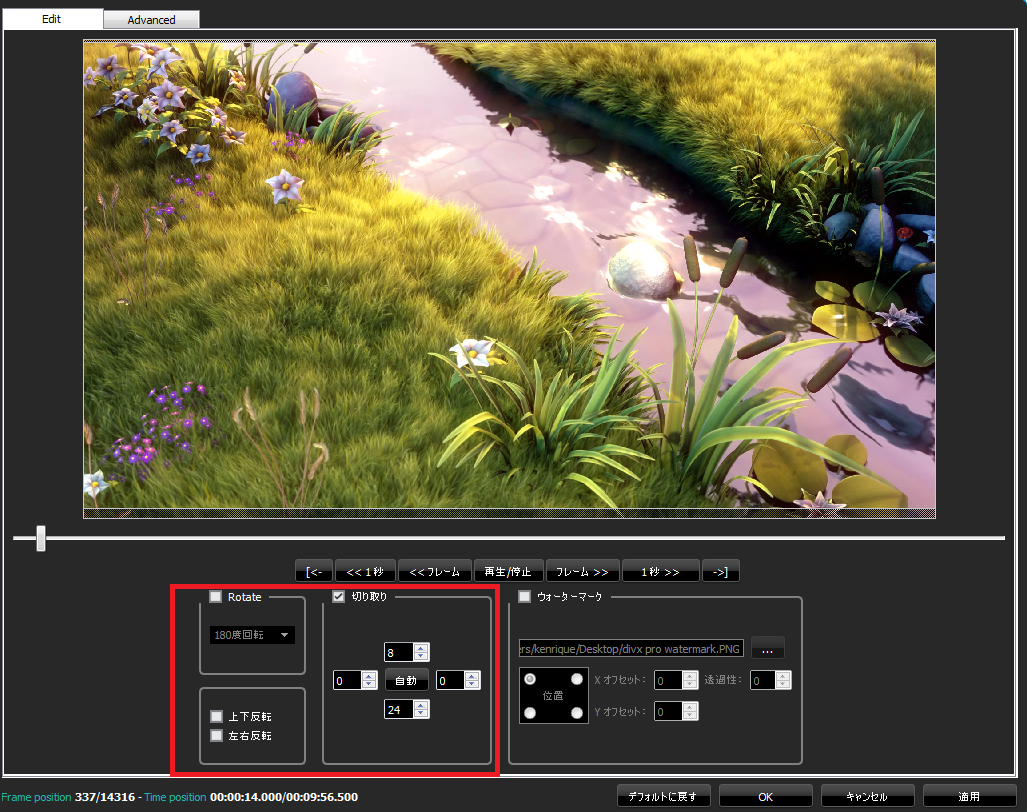Jump to the start using [<- button
The width and height of the screenshot is (1027, 812).
313,570
